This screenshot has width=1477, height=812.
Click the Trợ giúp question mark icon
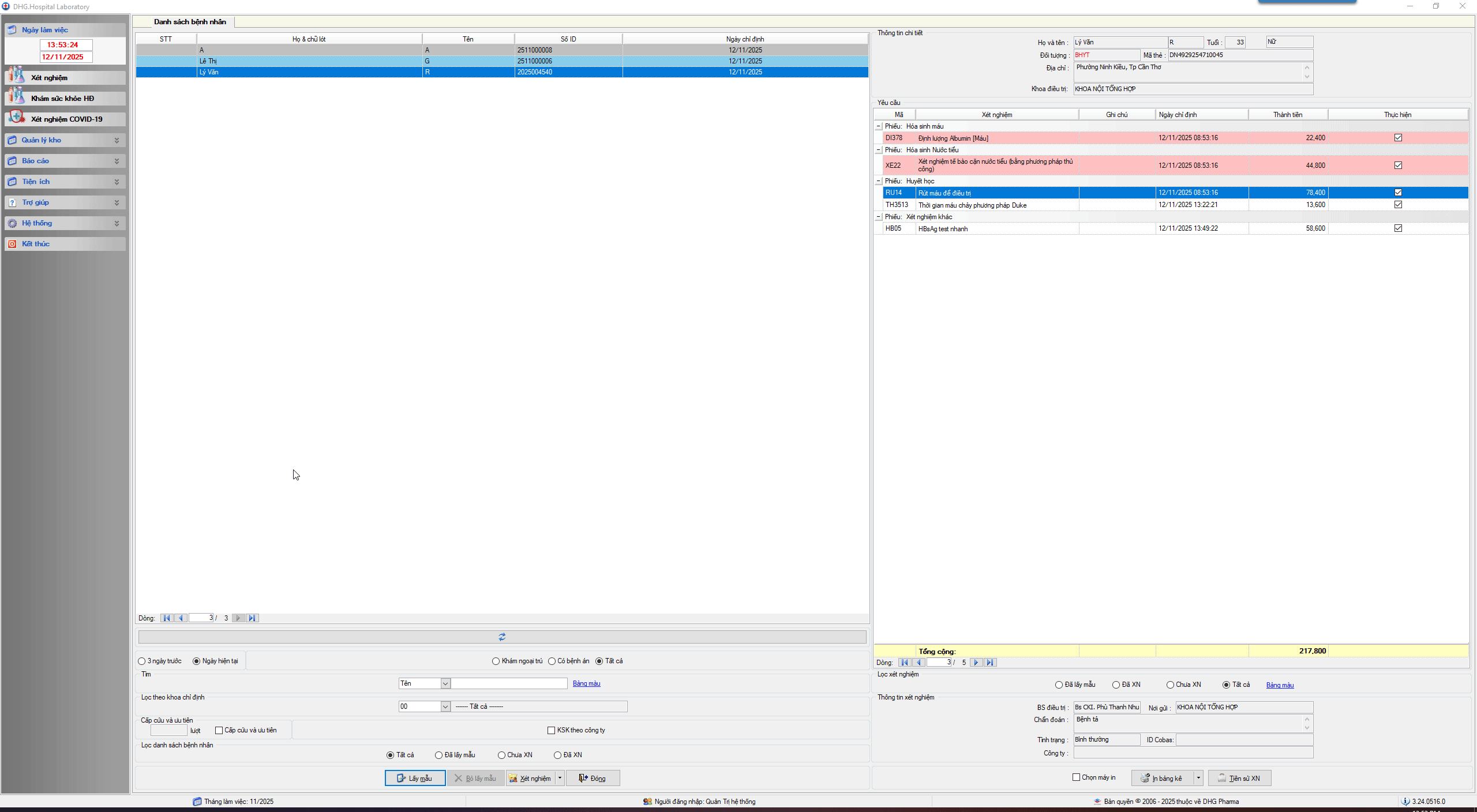12,202
